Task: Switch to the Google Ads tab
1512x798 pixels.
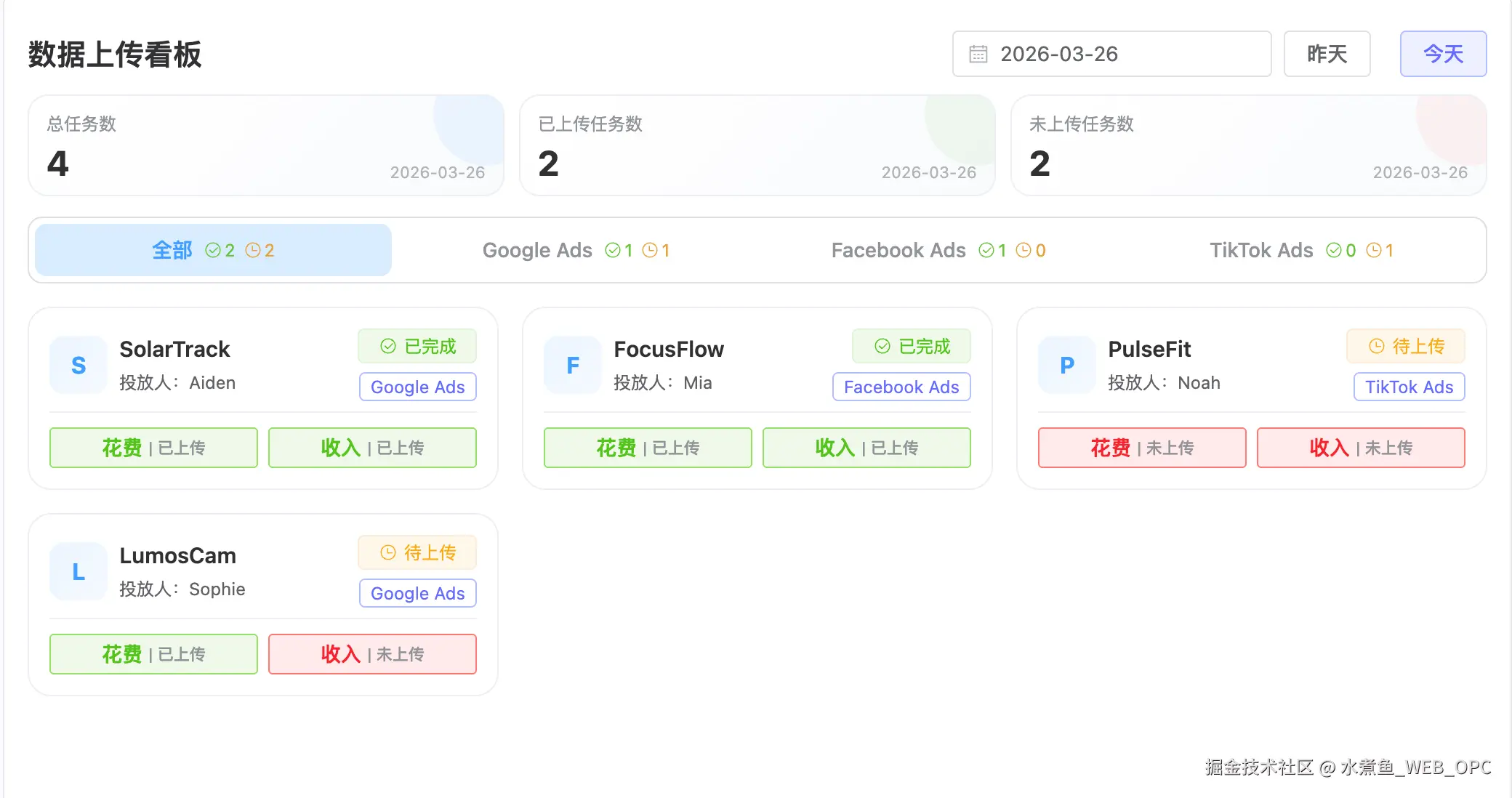Action: tap(576, 251)
